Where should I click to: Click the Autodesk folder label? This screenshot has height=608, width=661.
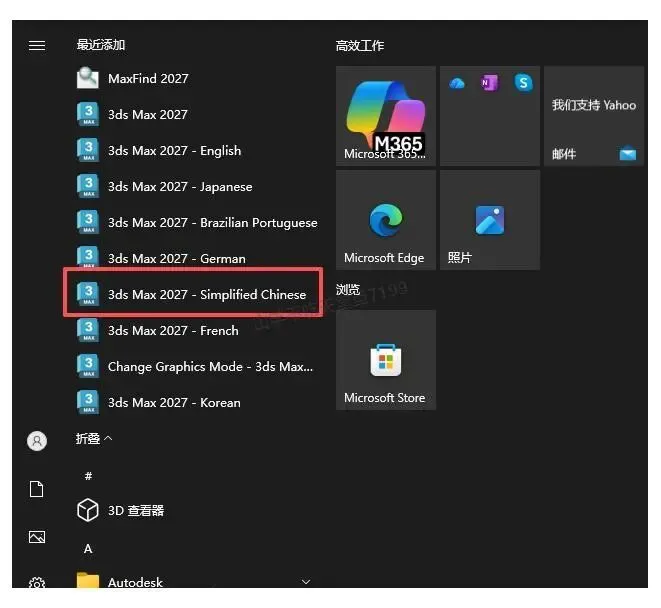pos(135,582)
